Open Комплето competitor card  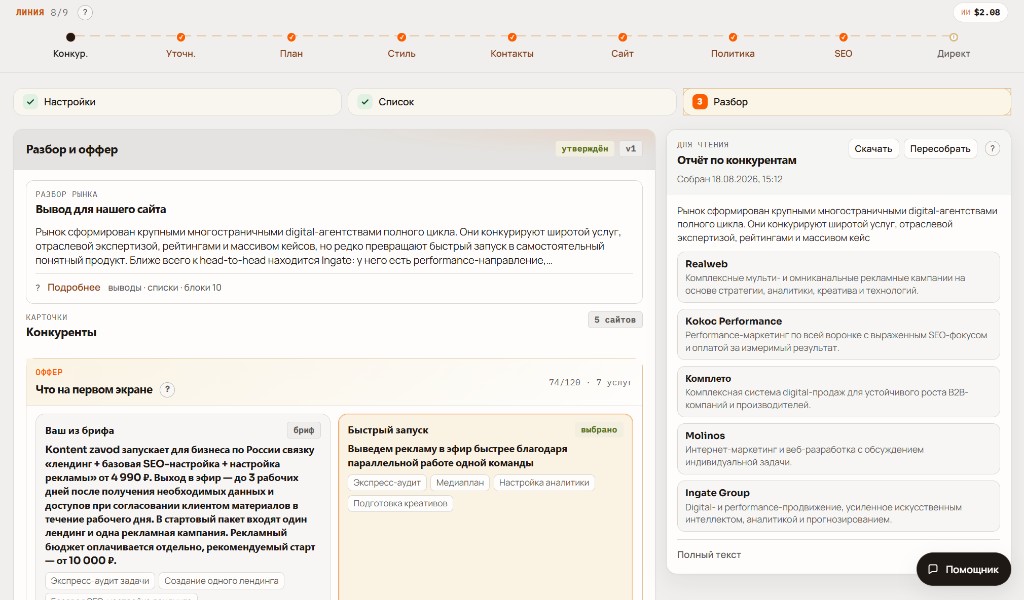click(x=839, y=392)
